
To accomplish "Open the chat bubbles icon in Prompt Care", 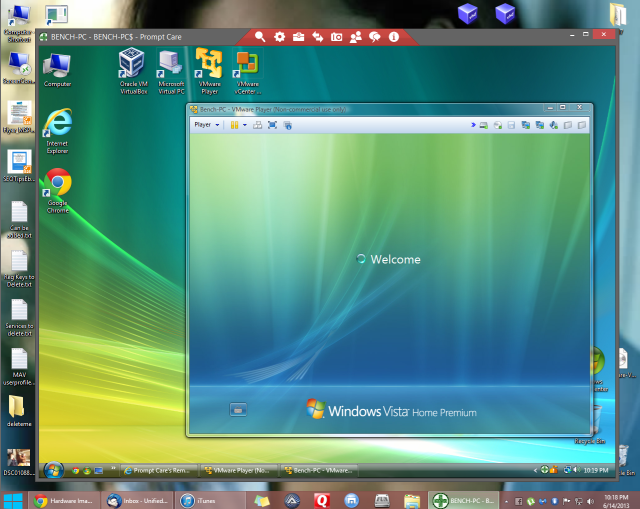I will click(x=375, y=37).
